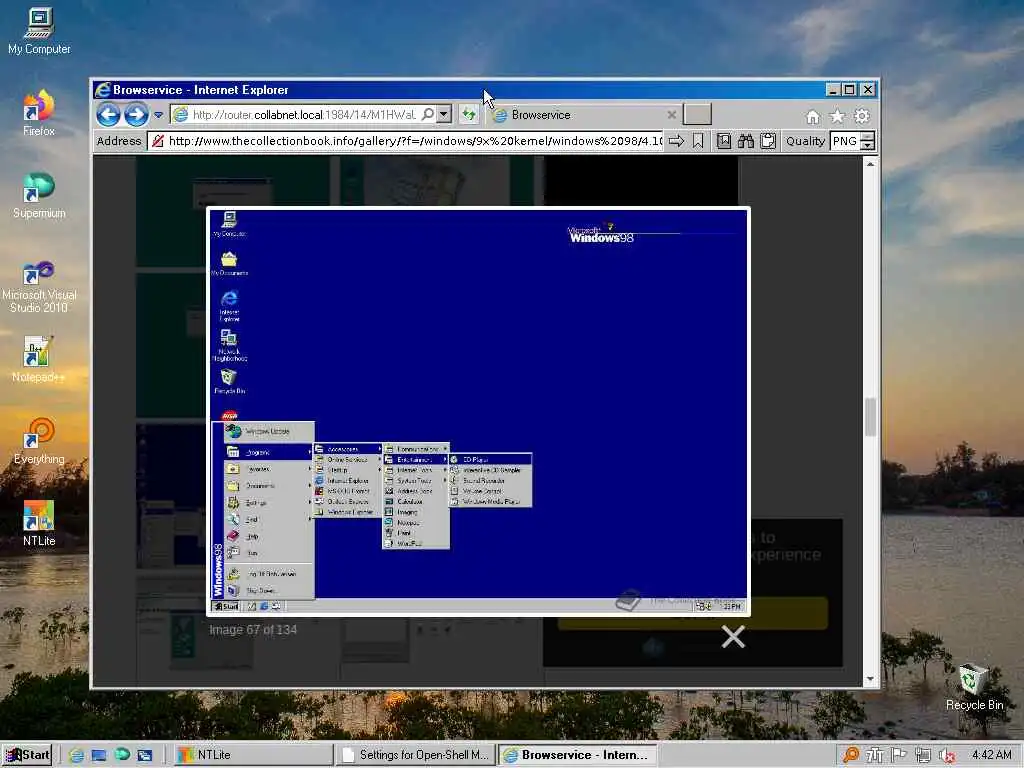Viewport: 1024px width, 768px height.
Task: Launch Supermium from quick launch
Action: pyautogui.click(x=122, y=755)
